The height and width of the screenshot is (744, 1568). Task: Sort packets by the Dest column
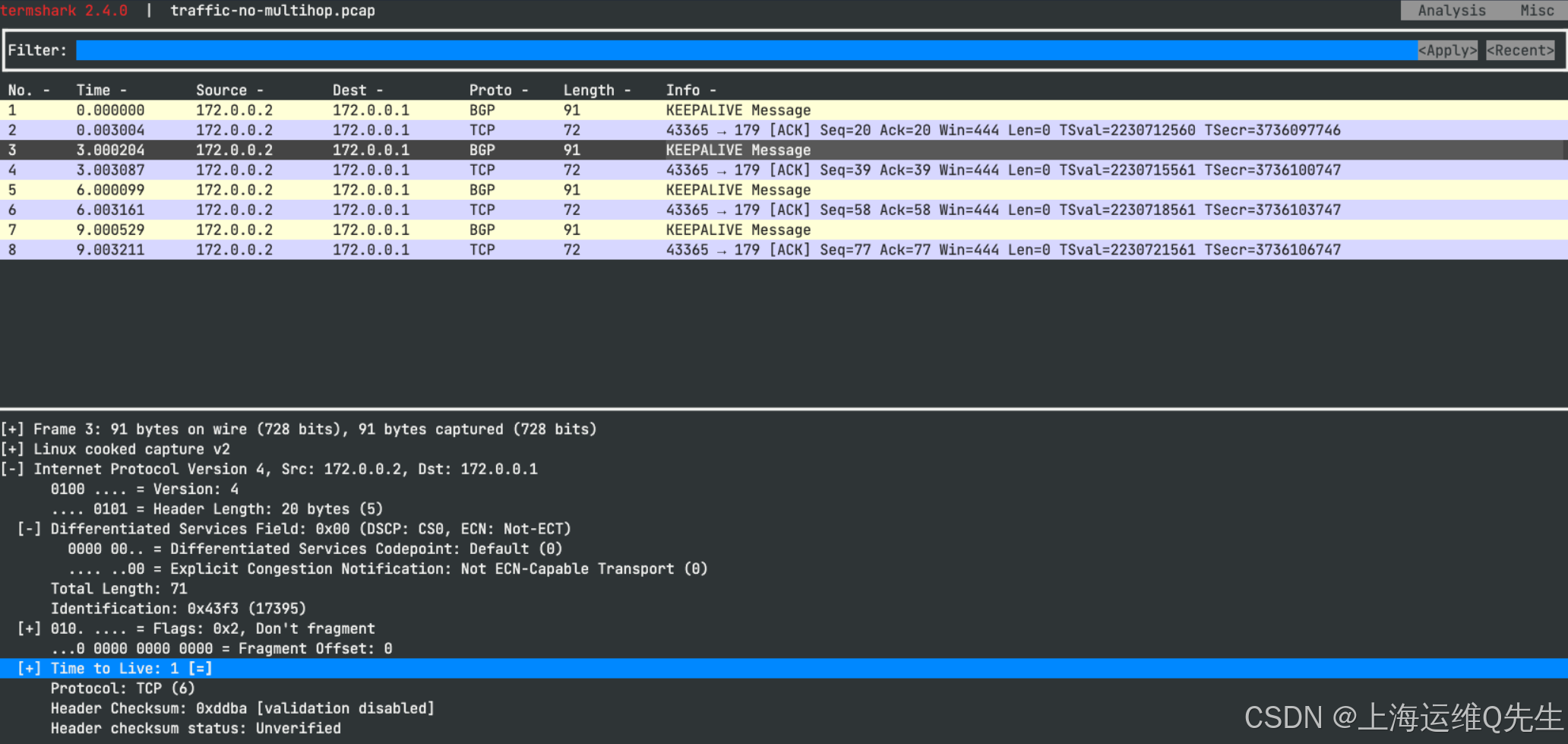(357, 90)
